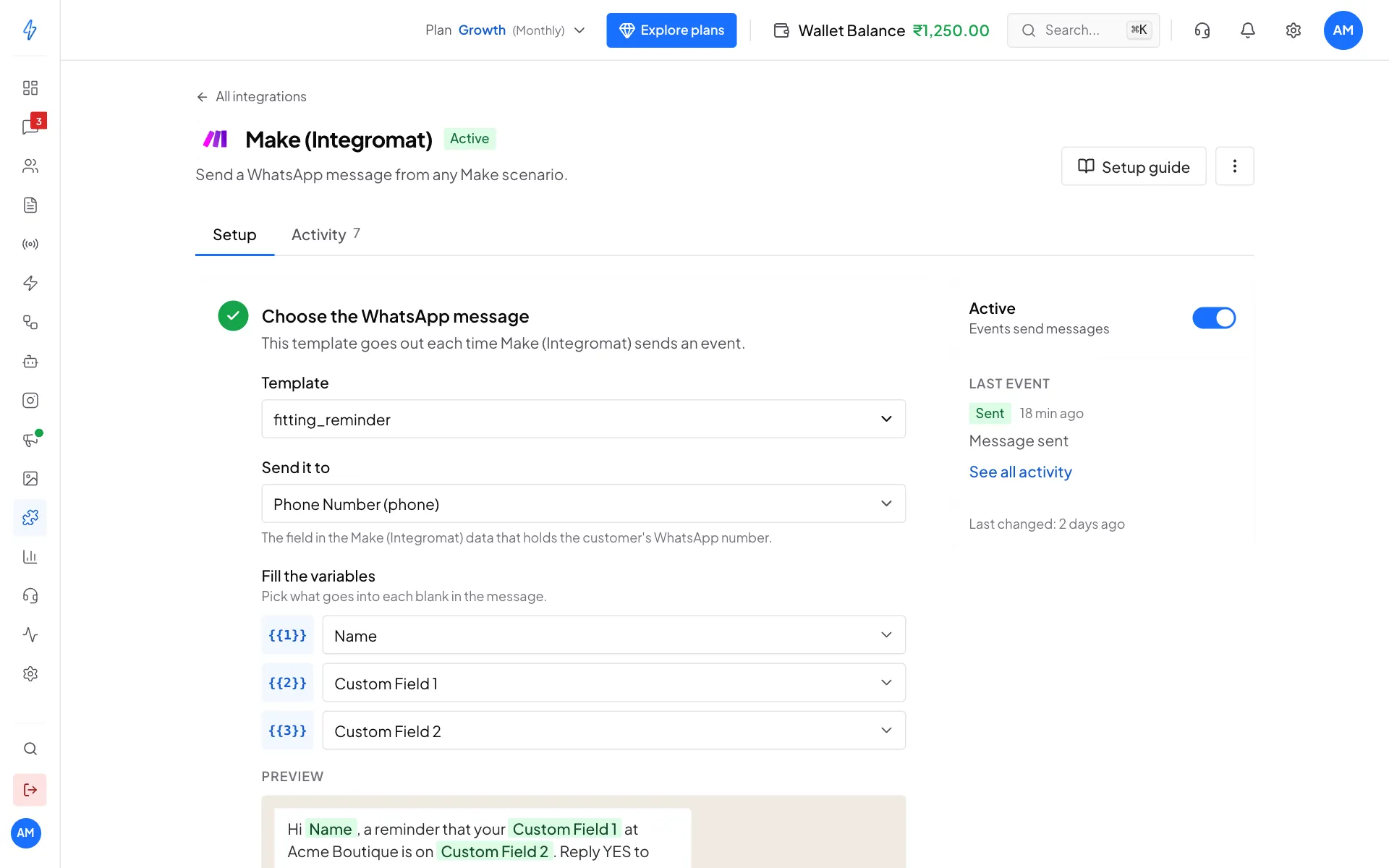Open the flows shapes icon in sidebar
1389x868 pixels.
point(30,323)
